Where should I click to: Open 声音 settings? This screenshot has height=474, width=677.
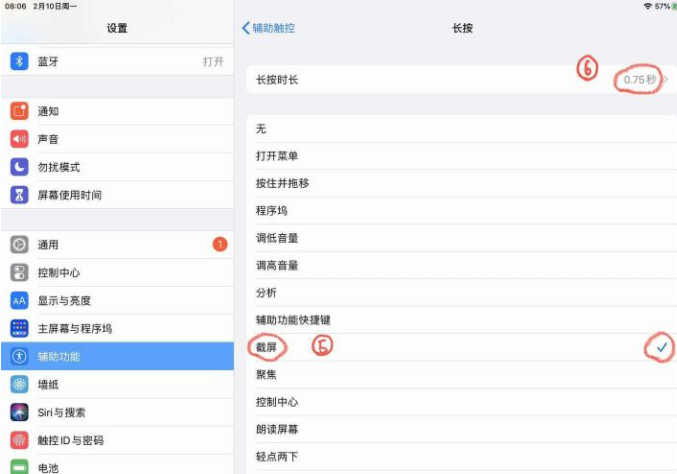tap(117, 139)
